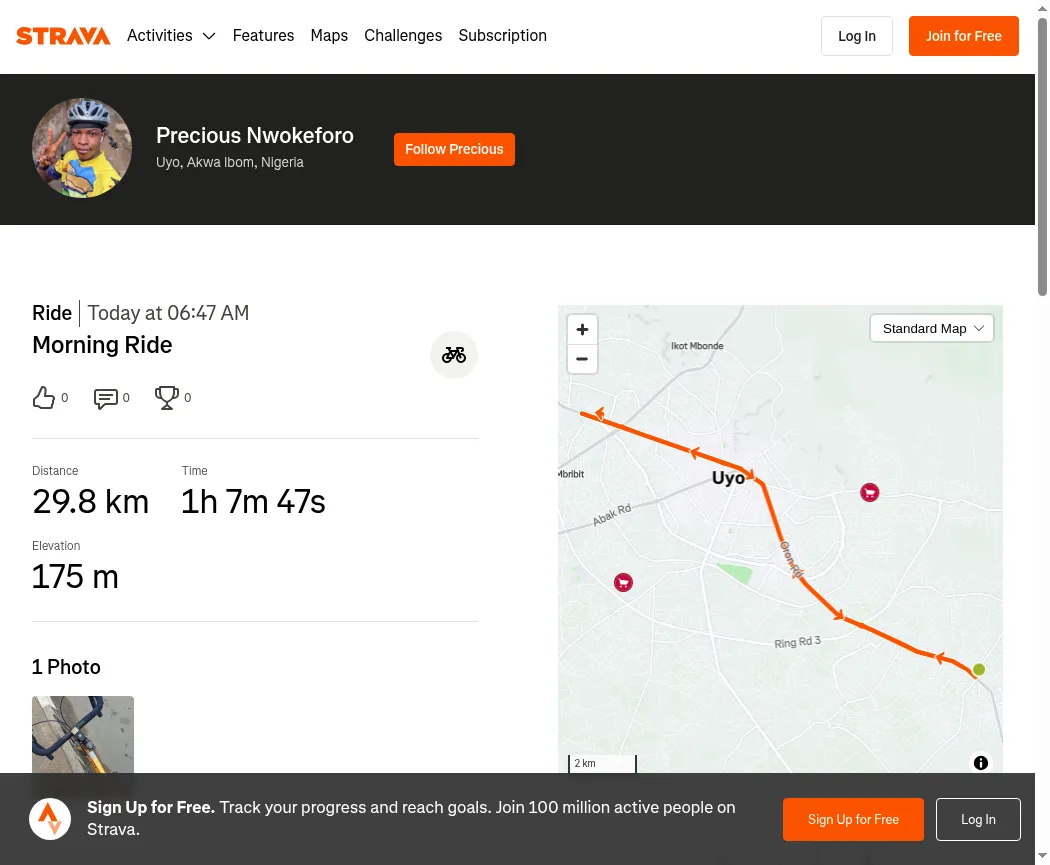Viewport: 1050px width, 865px height.
Task: View achievements via the trophy icon
Action: coord(167,398)
